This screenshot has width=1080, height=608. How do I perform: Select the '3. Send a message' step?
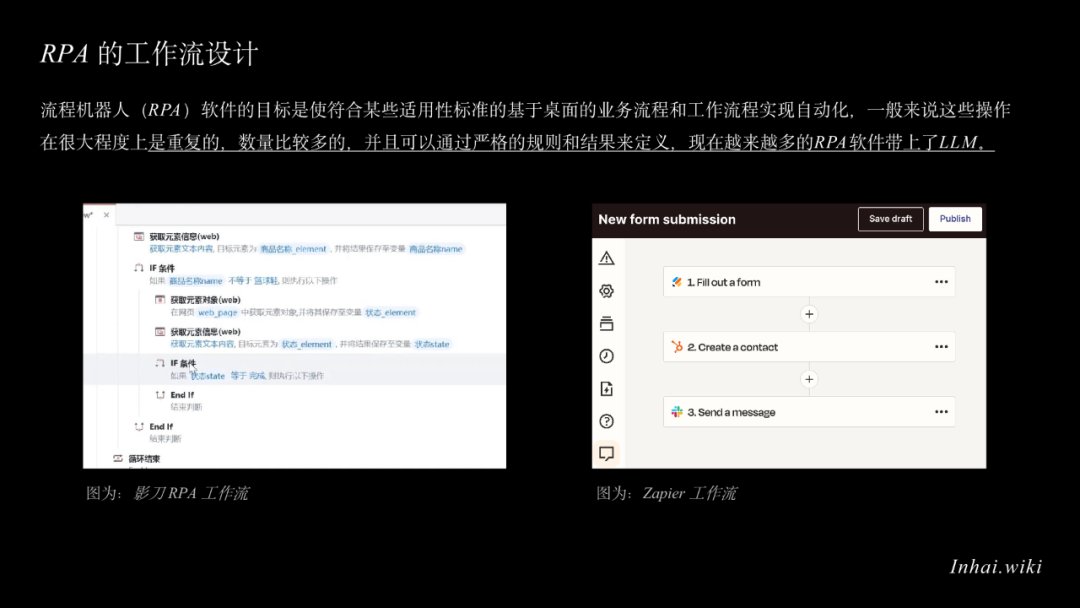tap(809, 412)
